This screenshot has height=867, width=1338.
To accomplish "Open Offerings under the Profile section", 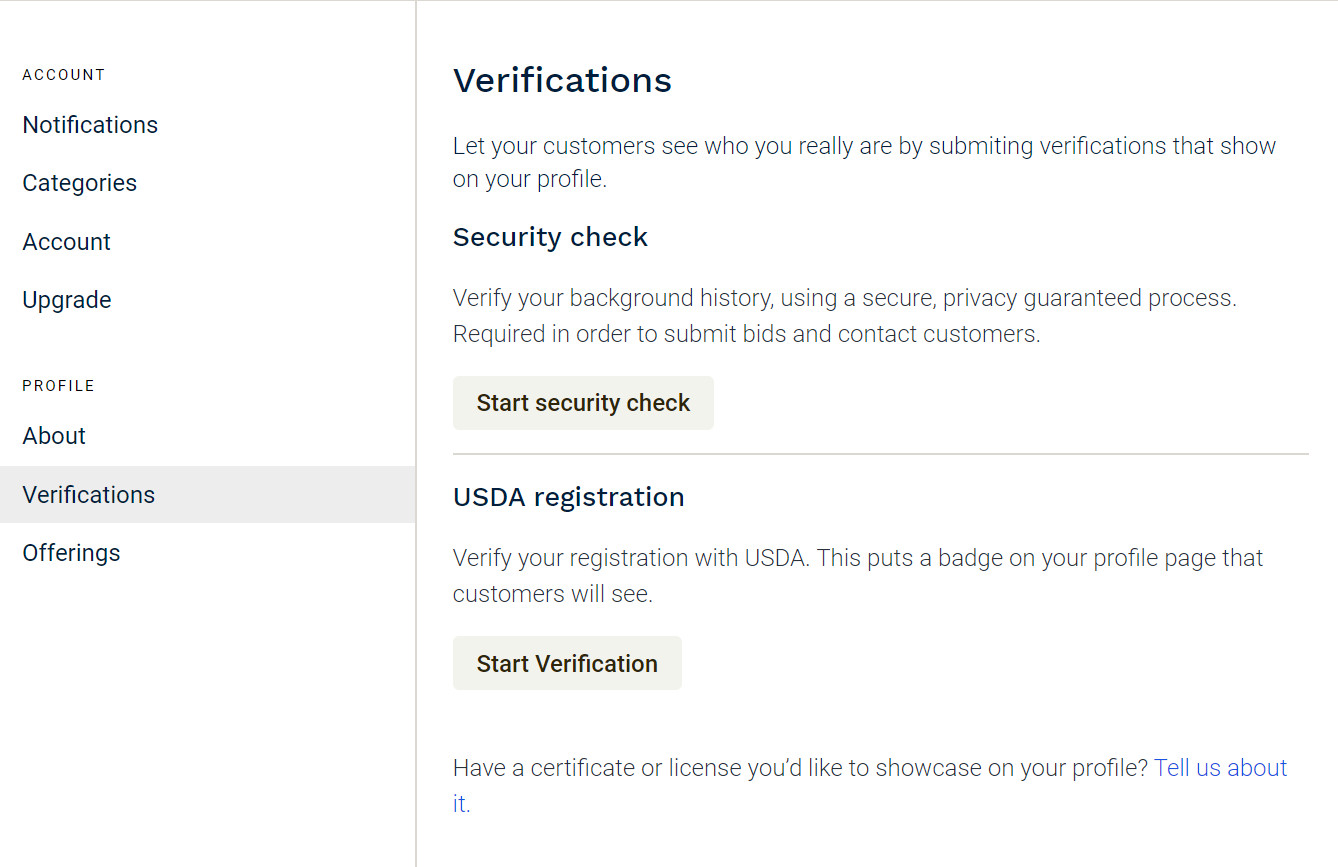I will (x=71, y=553).
